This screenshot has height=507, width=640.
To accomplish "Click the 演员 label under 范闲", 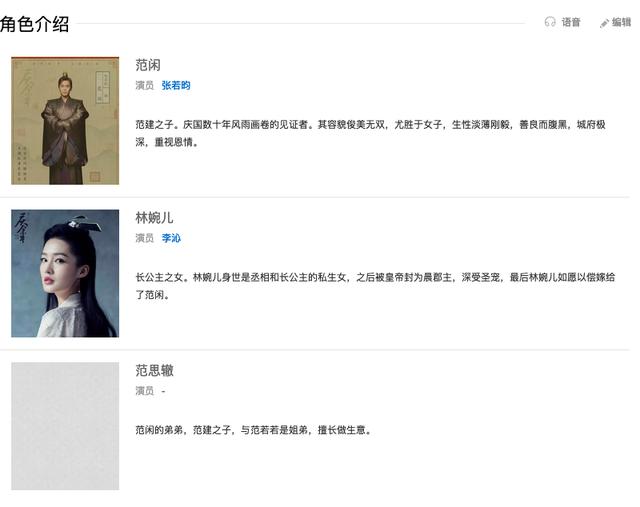I will tap(144, 85).
